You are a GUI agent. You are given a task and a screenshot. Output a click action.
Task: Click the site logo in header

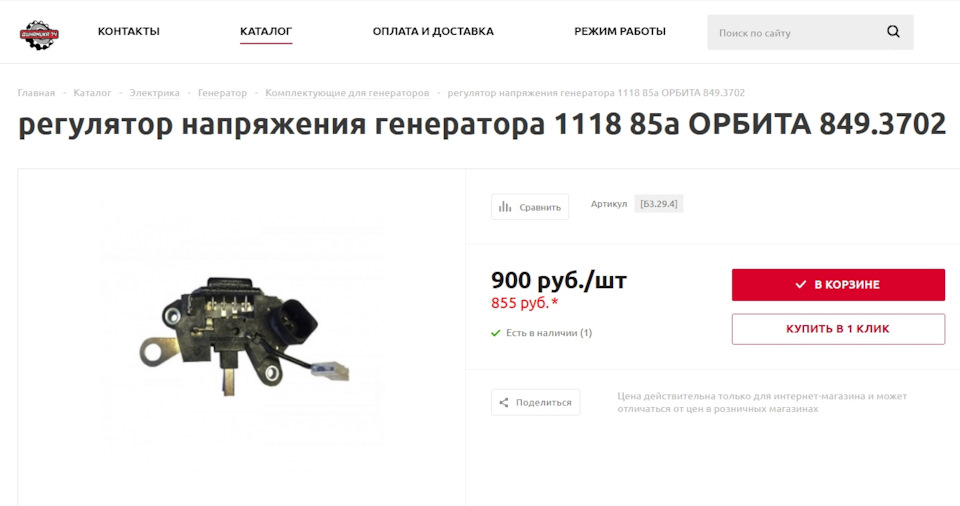click(39, 34)
